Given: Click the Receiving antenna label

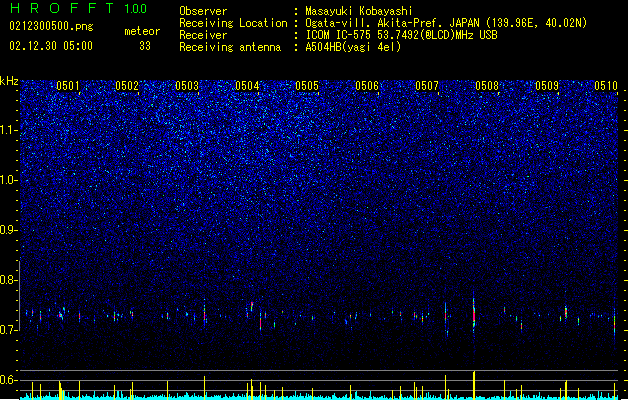Looking at the screenshot, I should (230, 47).
